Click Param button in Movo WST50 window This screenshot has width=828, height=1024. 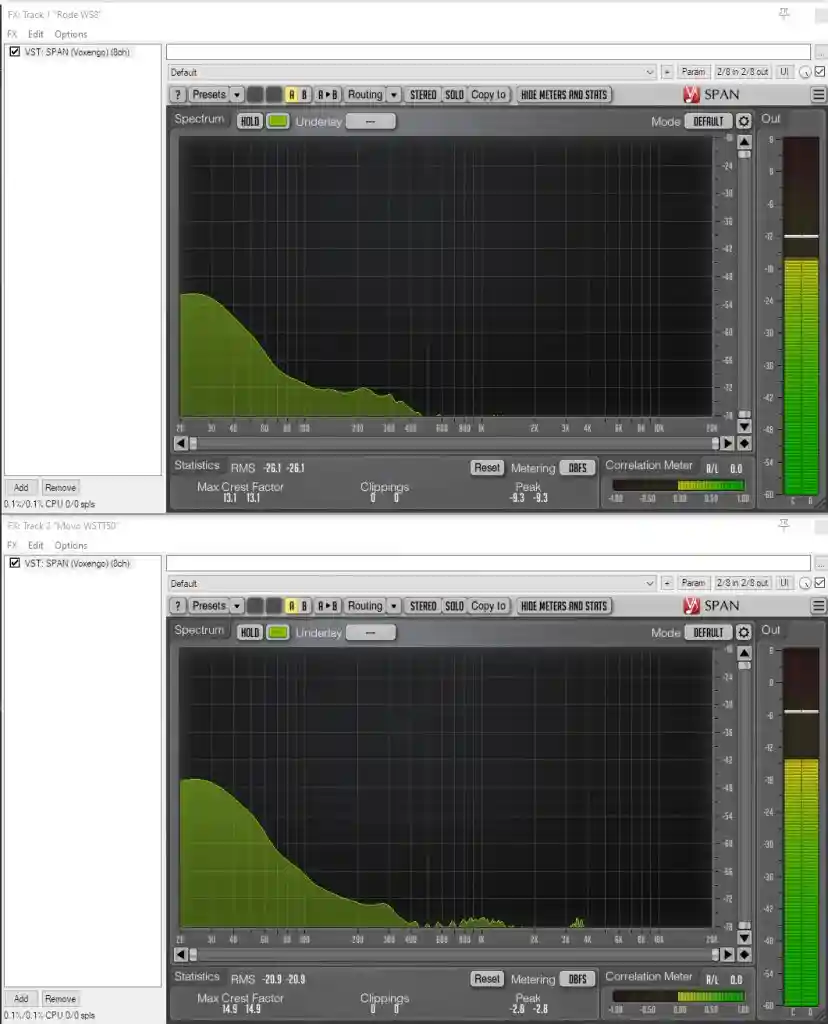tap(693, 583)
